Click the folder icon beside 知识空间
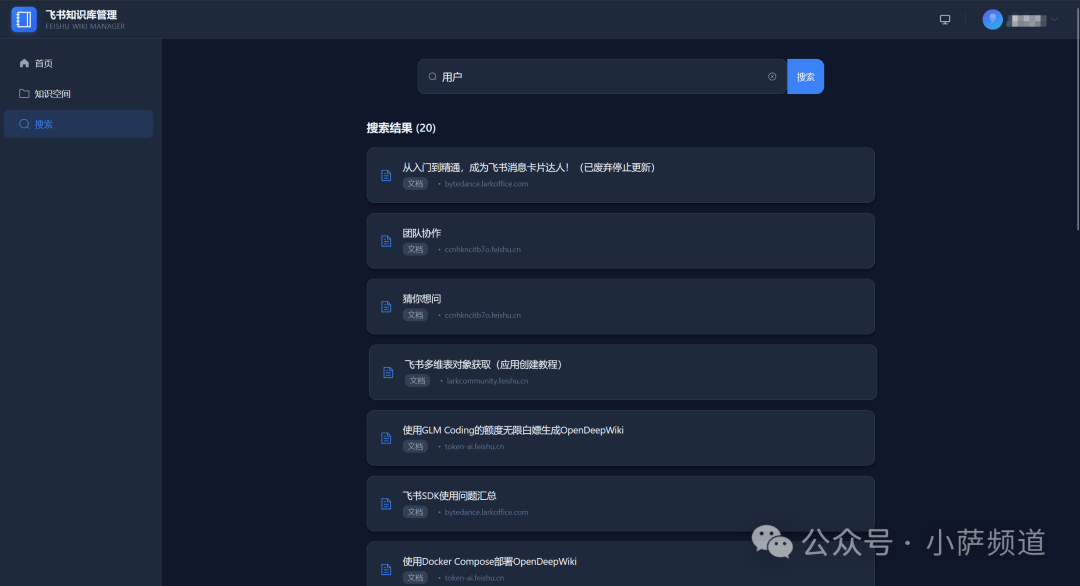This screenshot has width=1080, height=586. pos(24,94)
